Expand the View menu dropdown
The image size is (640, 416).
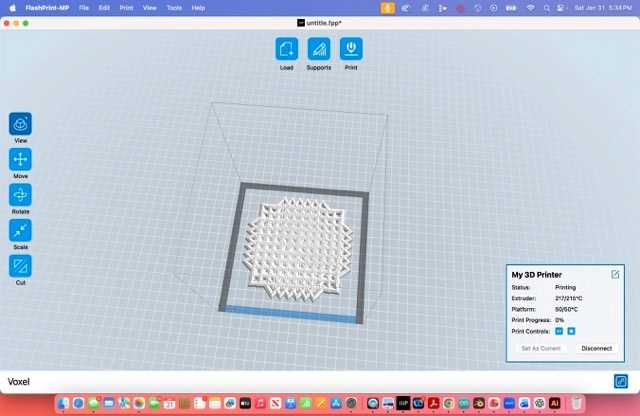[149, 7]
